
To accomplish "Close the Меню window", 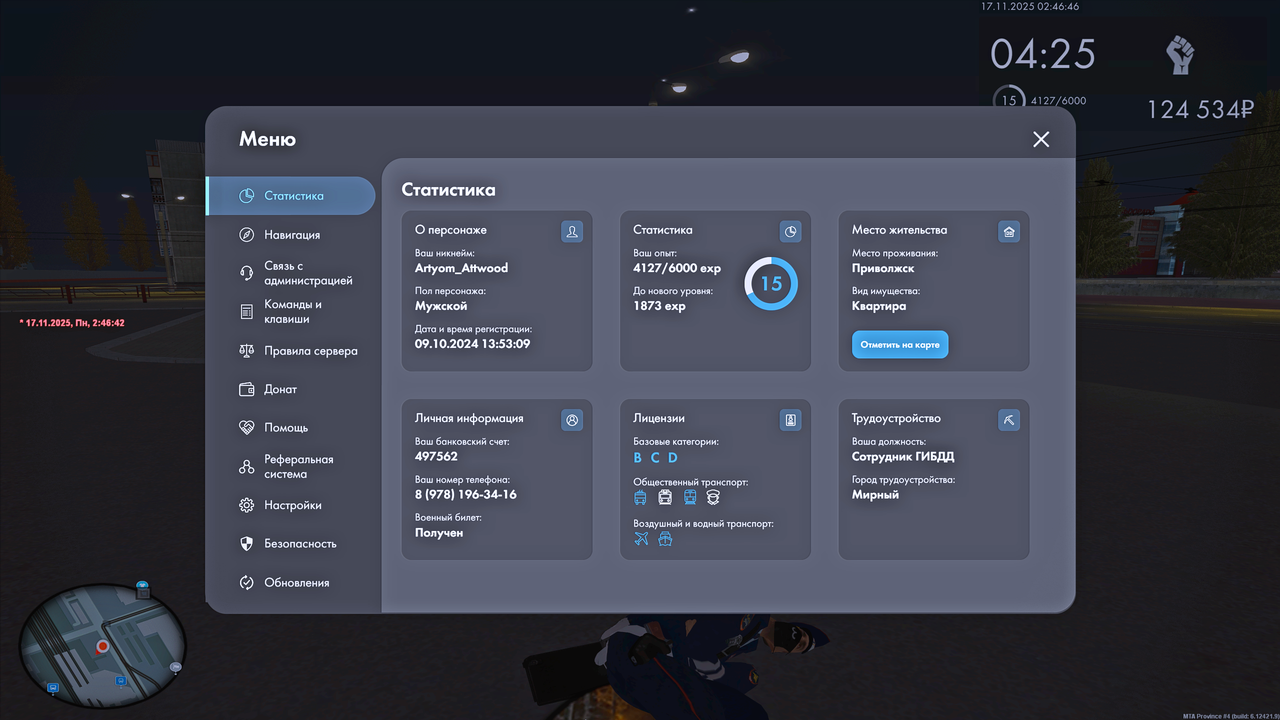I will click(x=1041, y=139).
